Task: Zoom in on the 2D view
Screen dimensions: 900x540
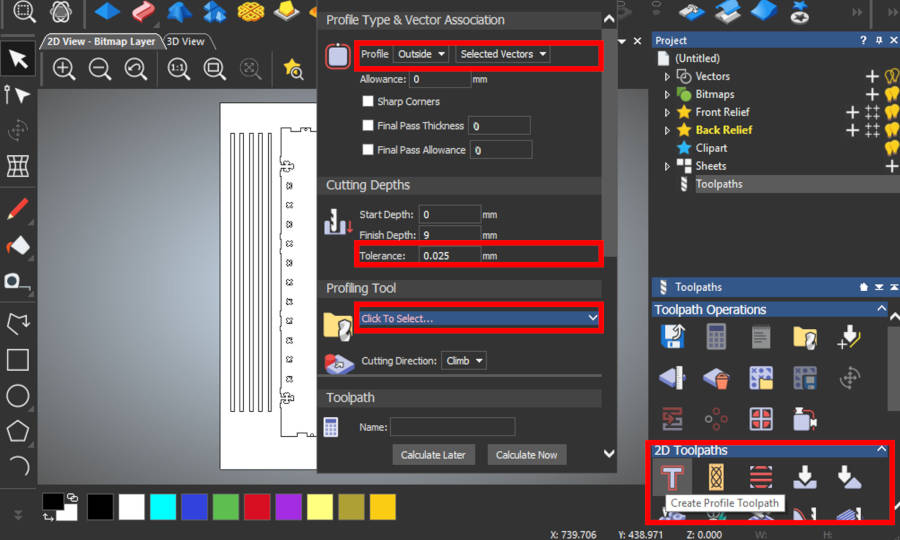Action: (x=64, y=69)
